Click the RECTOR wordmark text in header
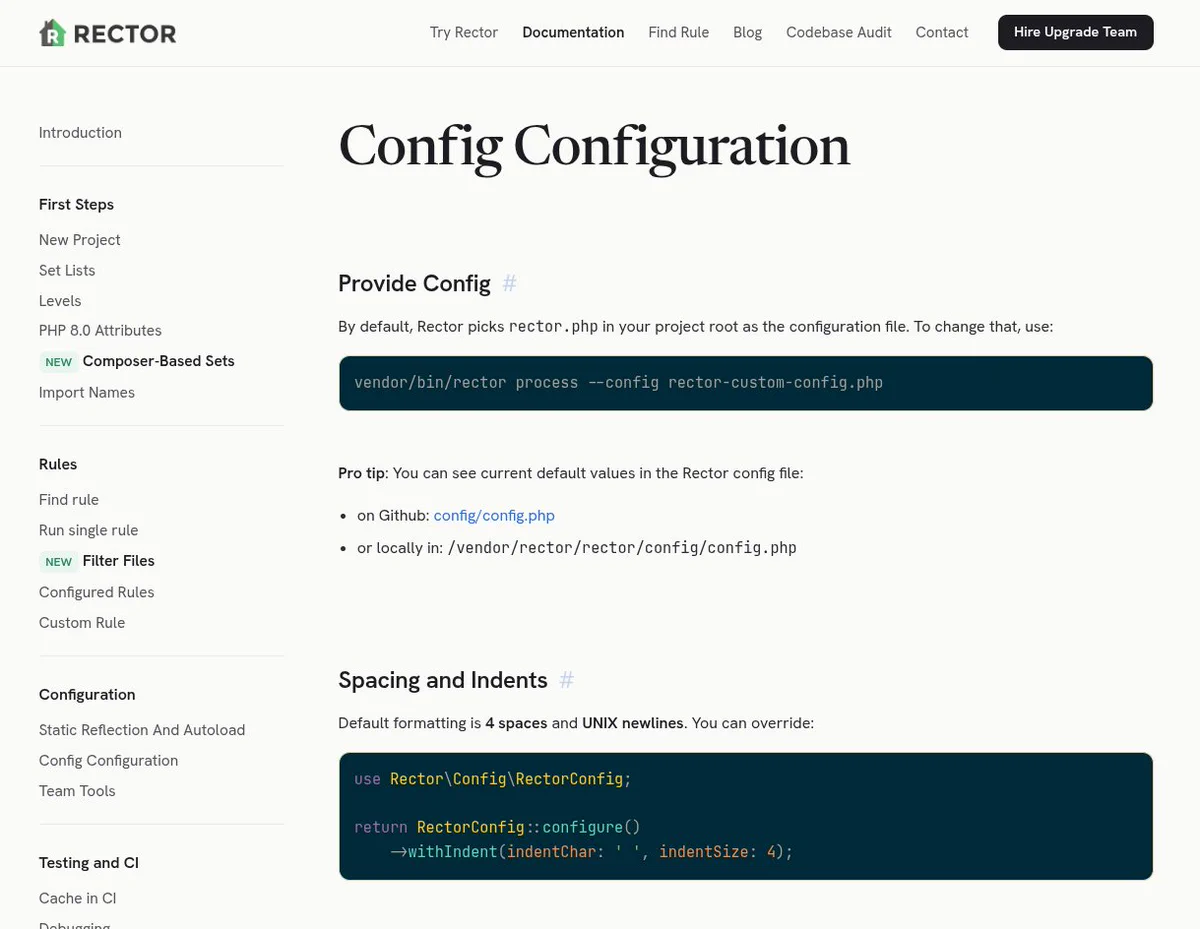 pyautogui.click(x=125, y=34)
